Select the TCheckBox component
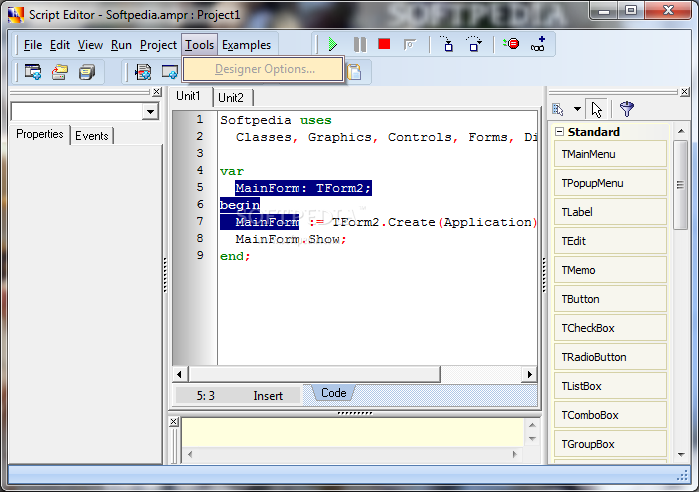Viewport: 699px width, 492px height. tap(610, 328)
